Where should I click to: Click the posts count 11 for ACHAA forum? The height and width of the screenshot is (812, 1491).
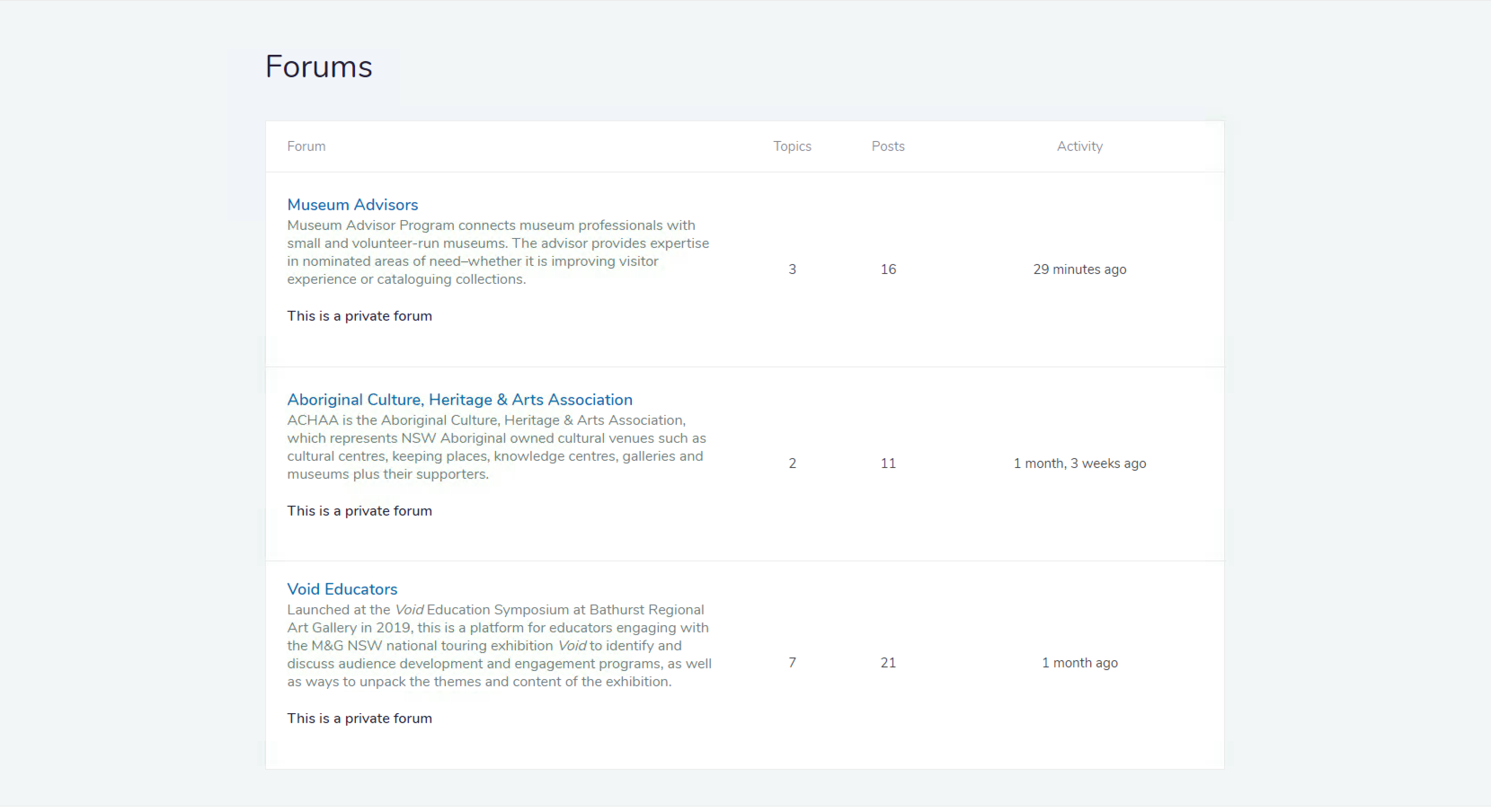tap(887, 463)
